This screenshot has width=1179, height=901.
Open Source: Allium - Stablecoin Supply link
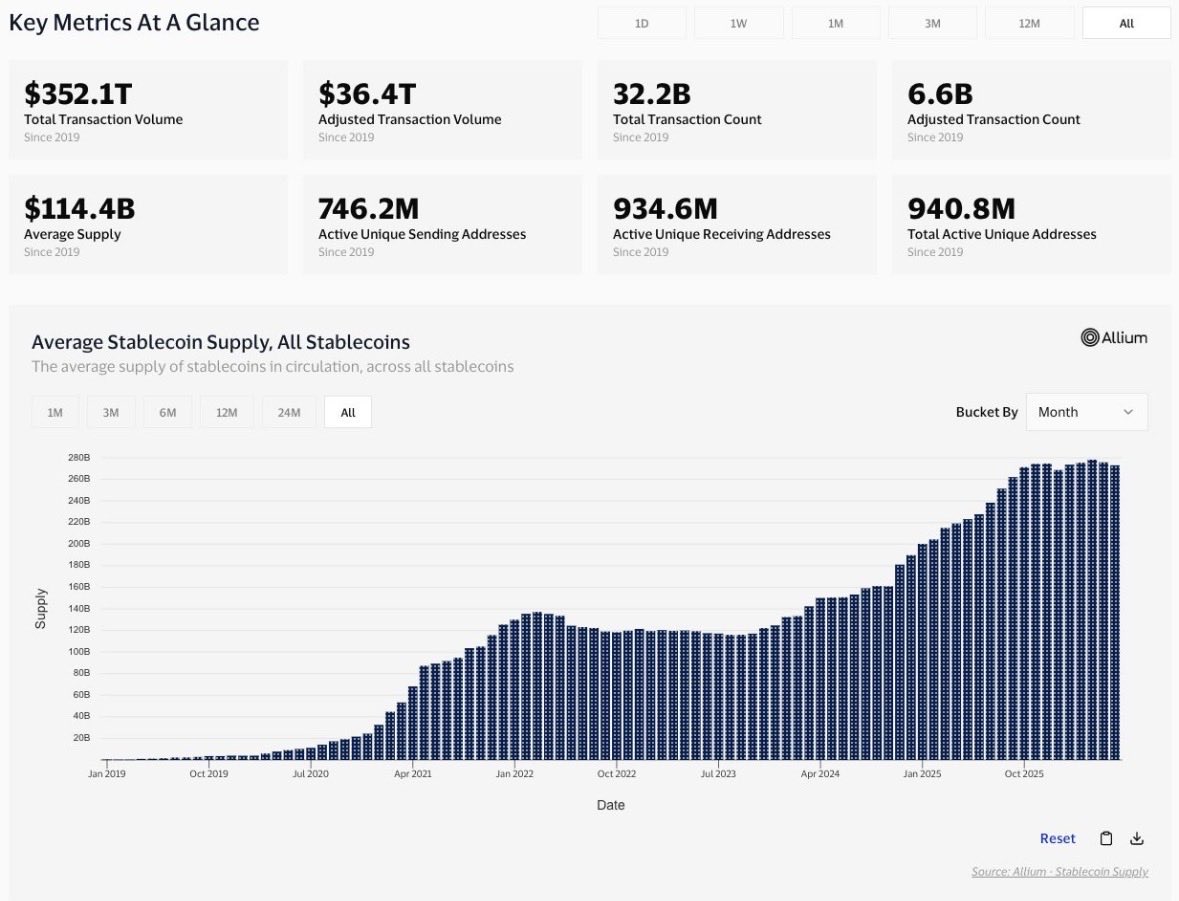click(x=1059, y=872)
